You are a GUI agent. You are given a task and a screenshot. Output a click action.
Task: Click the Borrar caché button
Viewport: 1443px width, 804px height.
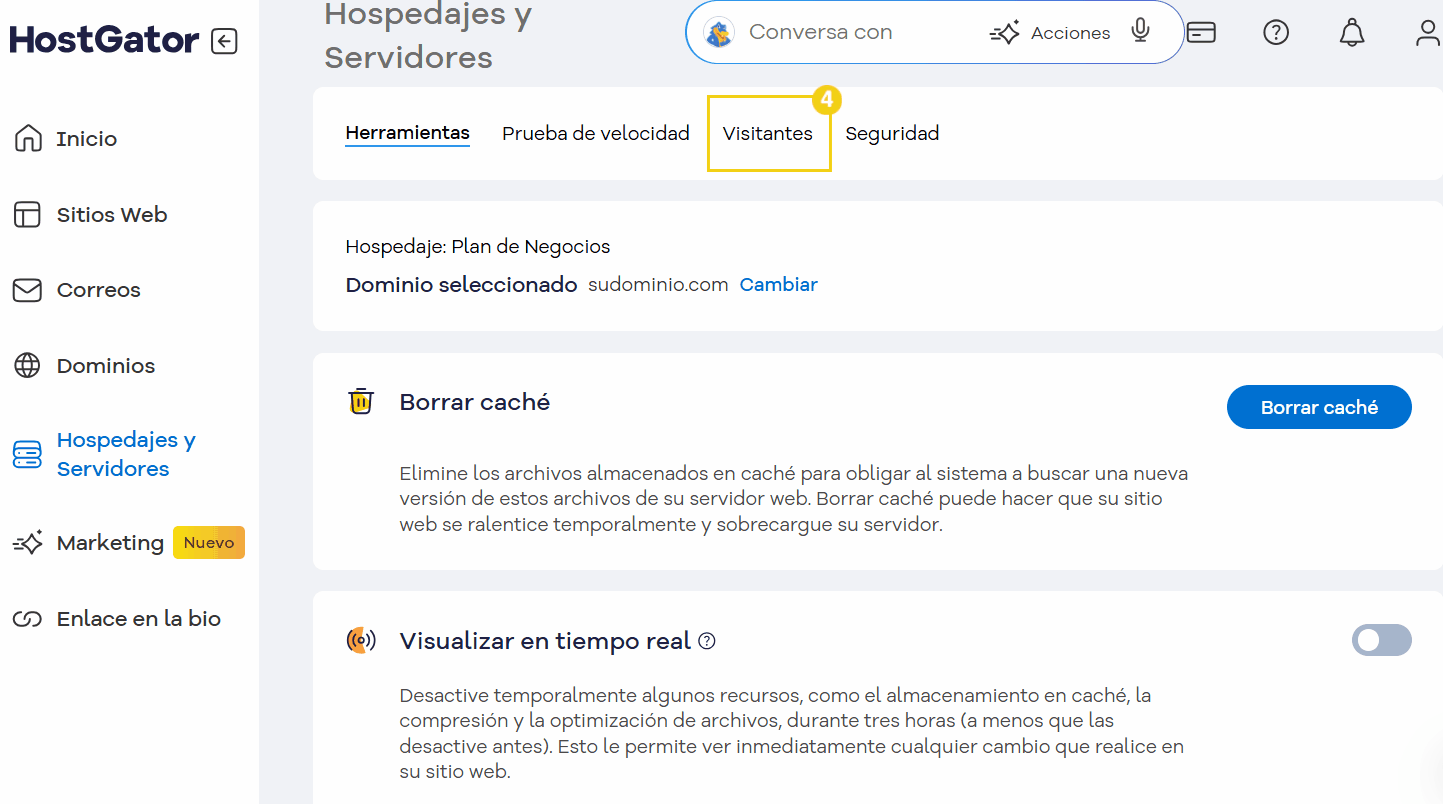pyautogui.click(x=1319, y=407)
